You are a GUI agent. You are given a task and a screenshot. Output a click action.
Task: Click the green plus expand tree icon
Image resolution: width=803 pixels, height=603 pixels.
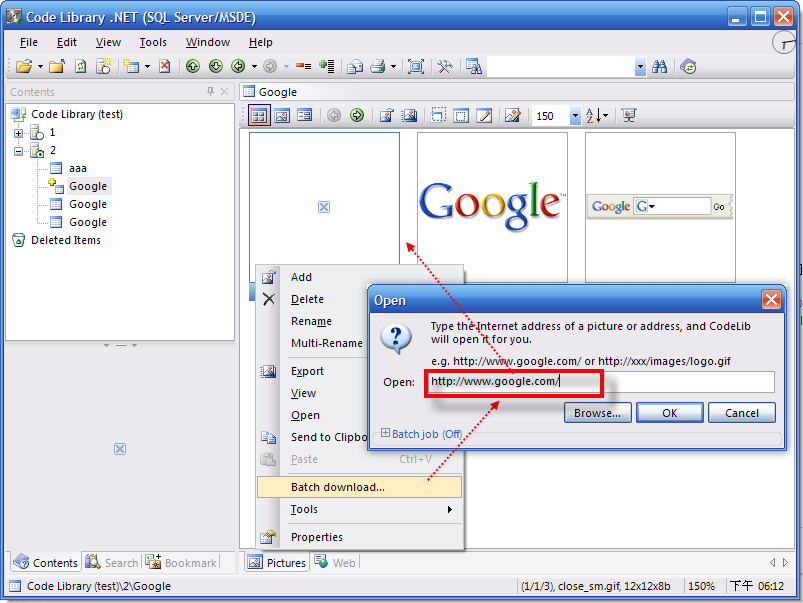(x=326, y=67)
